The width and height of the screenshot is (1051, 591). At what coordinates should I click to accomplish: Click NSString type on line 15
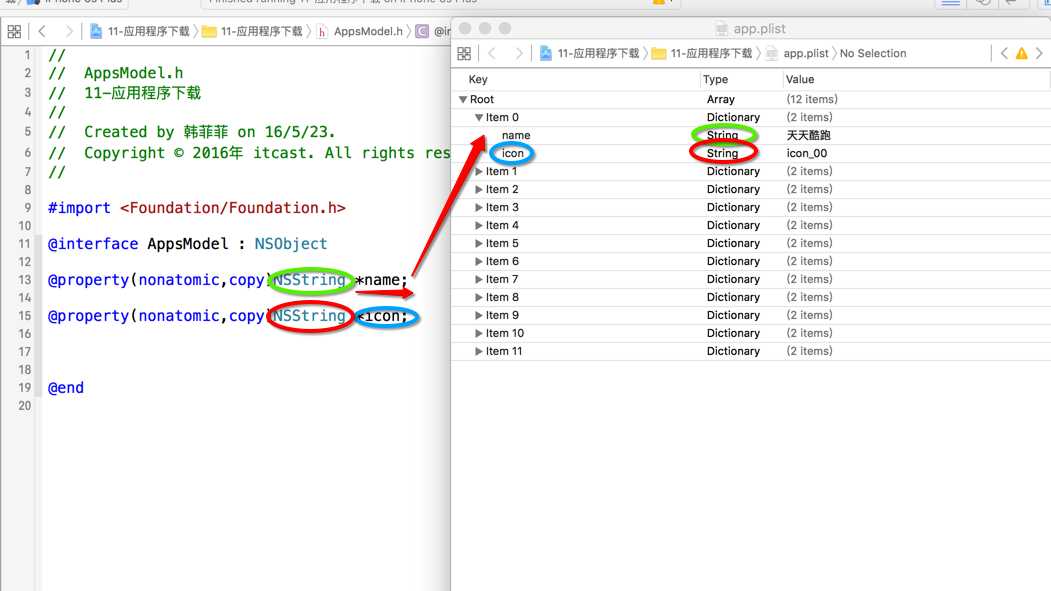point(309,316)
